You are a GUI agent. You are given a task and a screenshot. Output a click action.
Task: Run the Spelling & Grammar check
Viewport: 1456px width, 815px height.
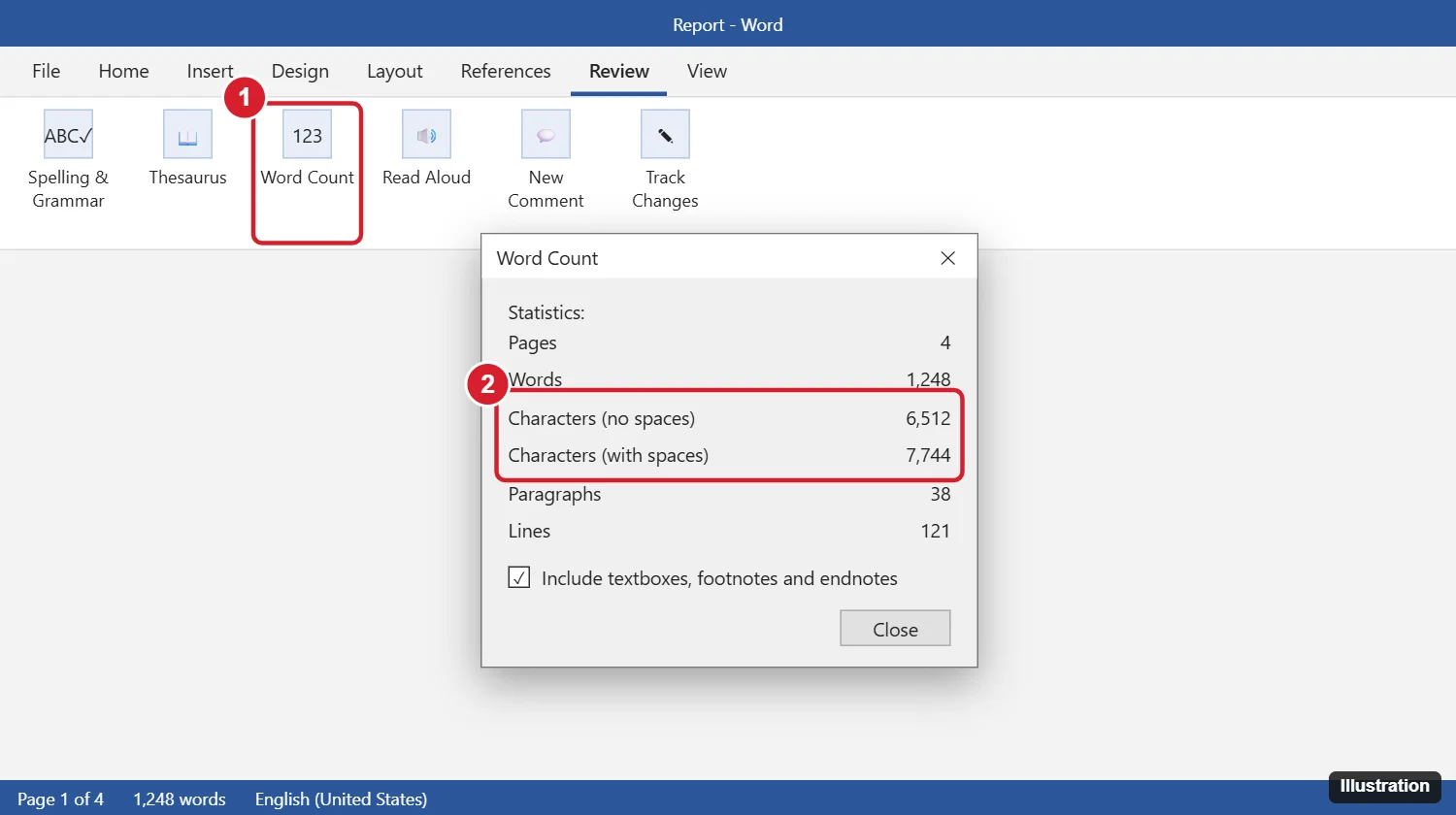pyautogui.click(x=68, y=160)
